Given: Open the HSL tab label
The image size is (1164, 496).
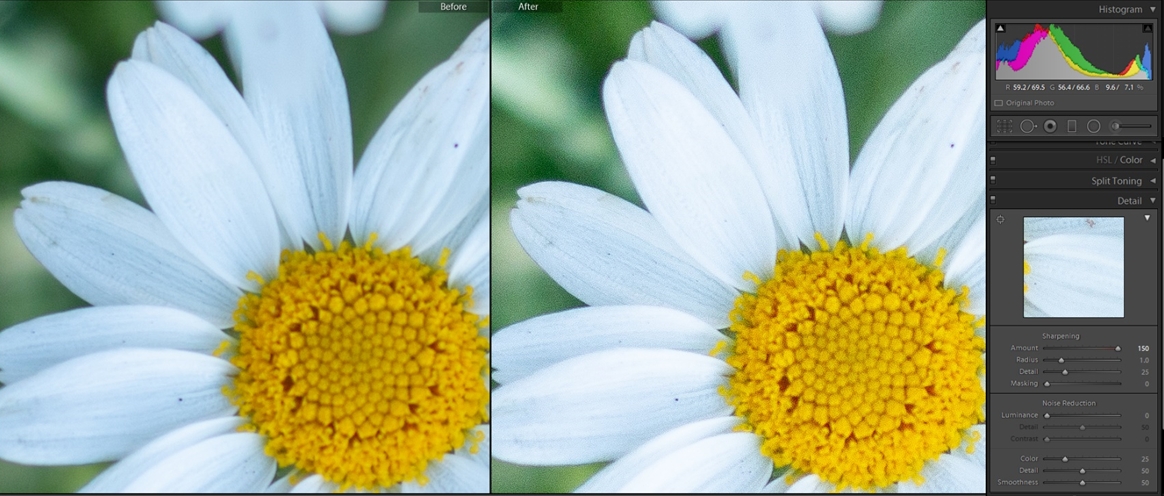Looking at the screenshot, I should 1105,160.
